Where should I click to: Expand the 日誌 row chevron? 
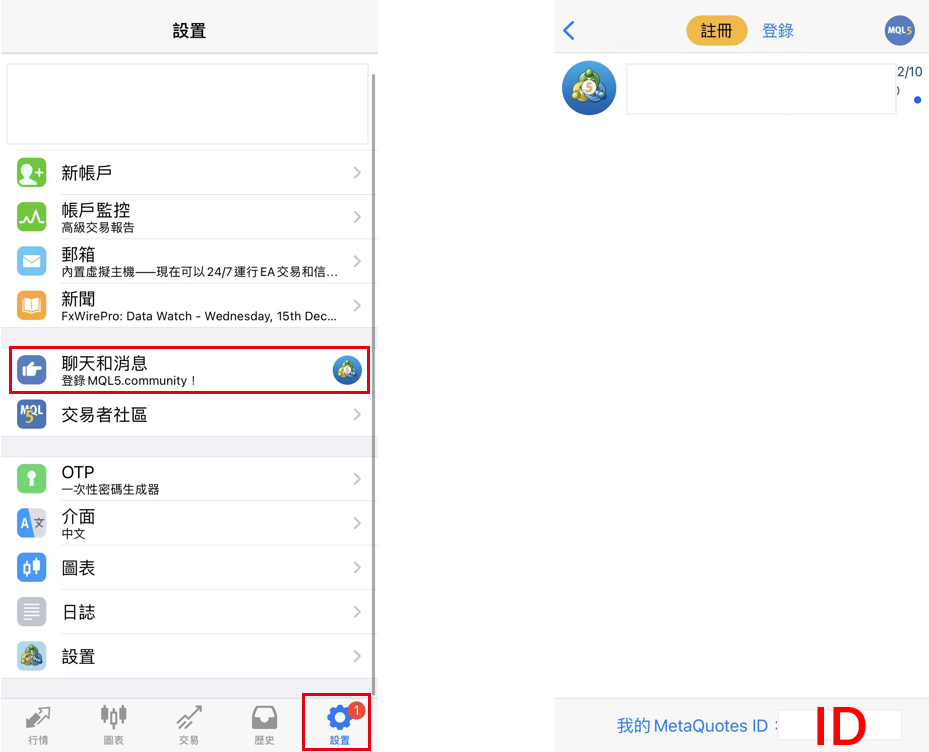pyautogui.click(x=357, y=612)
